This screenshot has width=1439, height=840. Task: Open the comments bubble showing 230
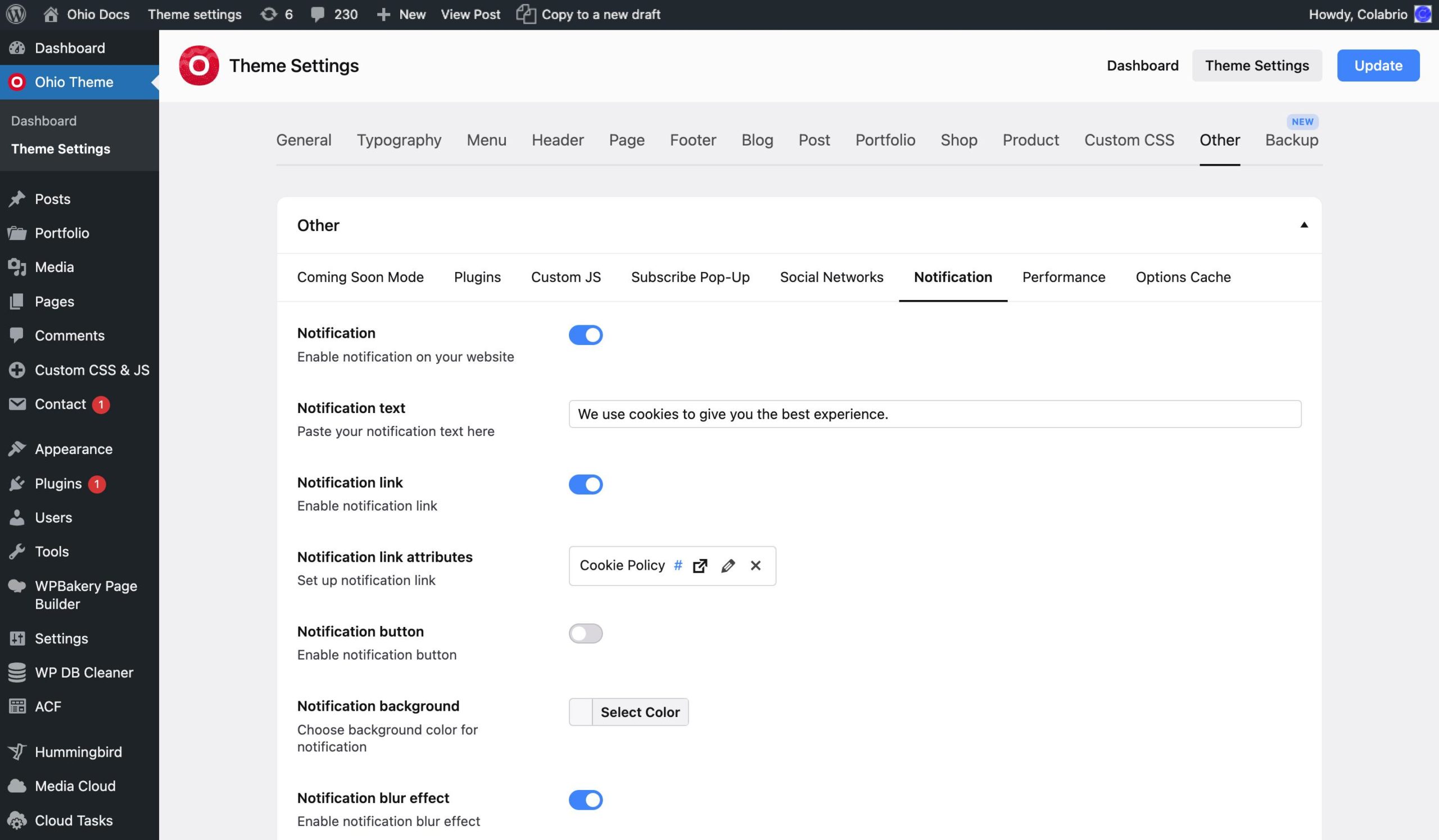318,14
